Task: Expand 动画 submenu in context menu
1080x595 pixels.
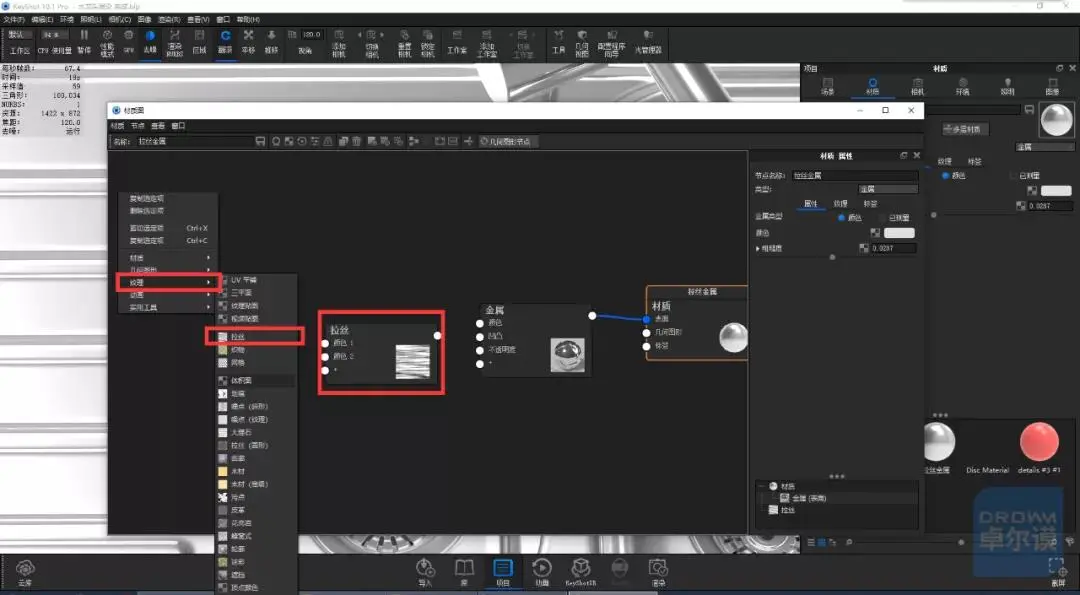Action: pos(169,295)
